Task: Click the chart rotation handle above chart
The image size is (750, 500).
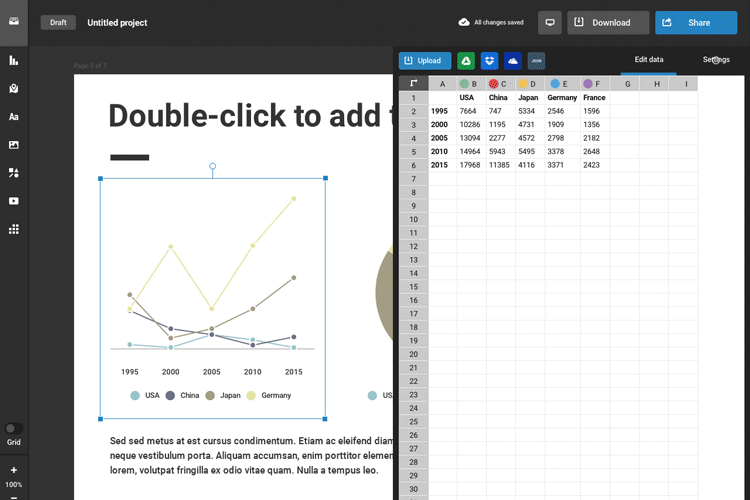Action: click(x=212, y=167)
